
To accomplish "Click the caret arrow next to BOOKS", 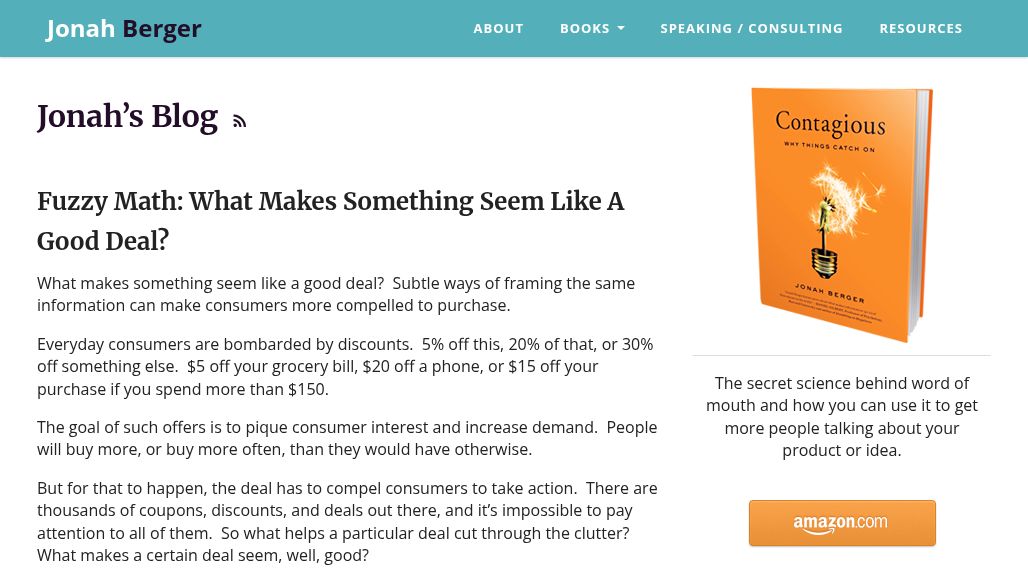I will pos(621,29).
